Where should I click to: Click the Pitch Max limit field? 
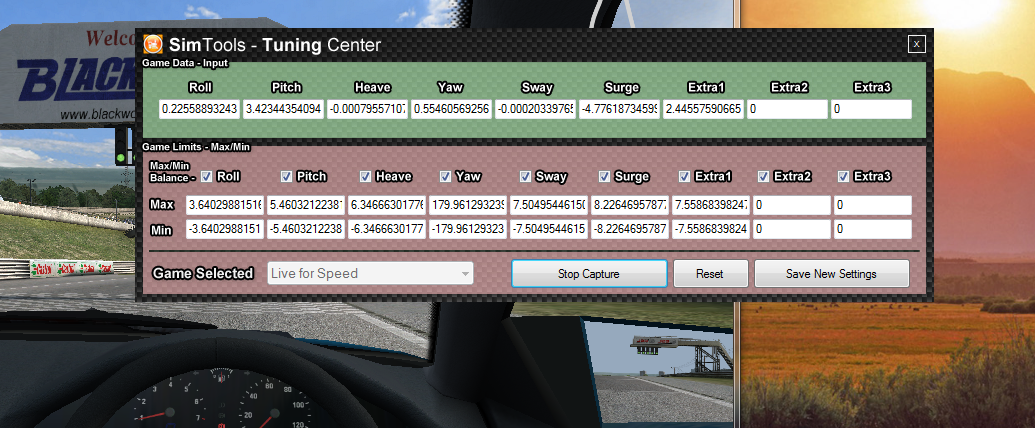click(x=306, y=205)
